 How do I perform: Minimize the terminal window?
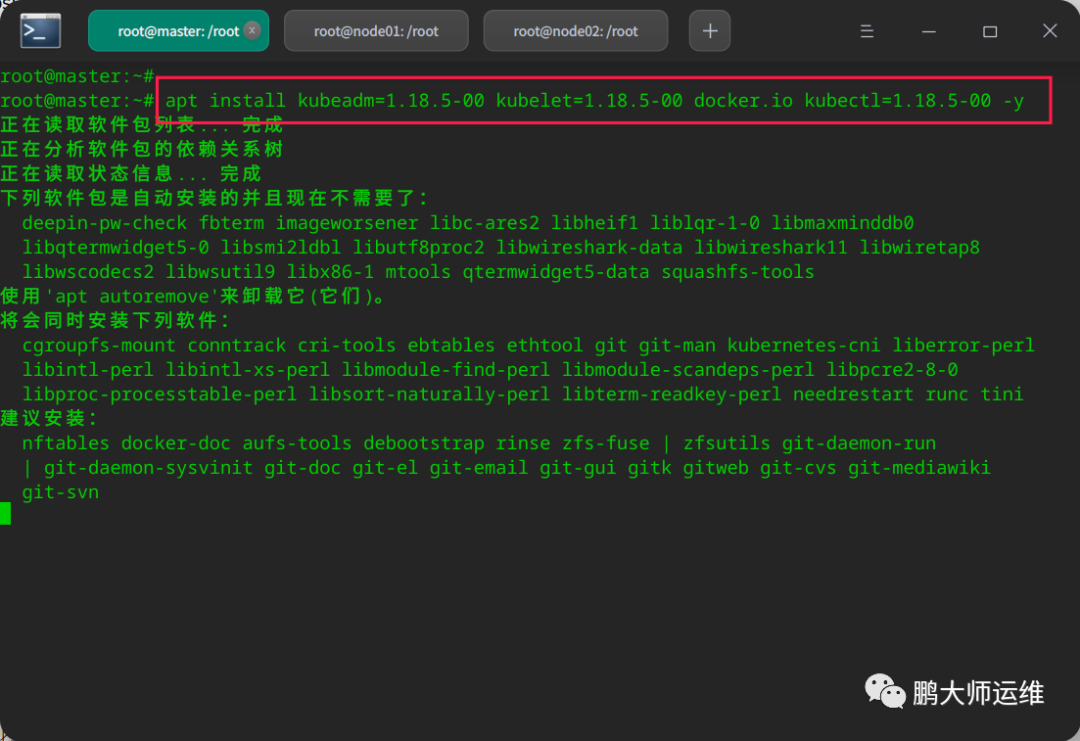pos(928,32)
